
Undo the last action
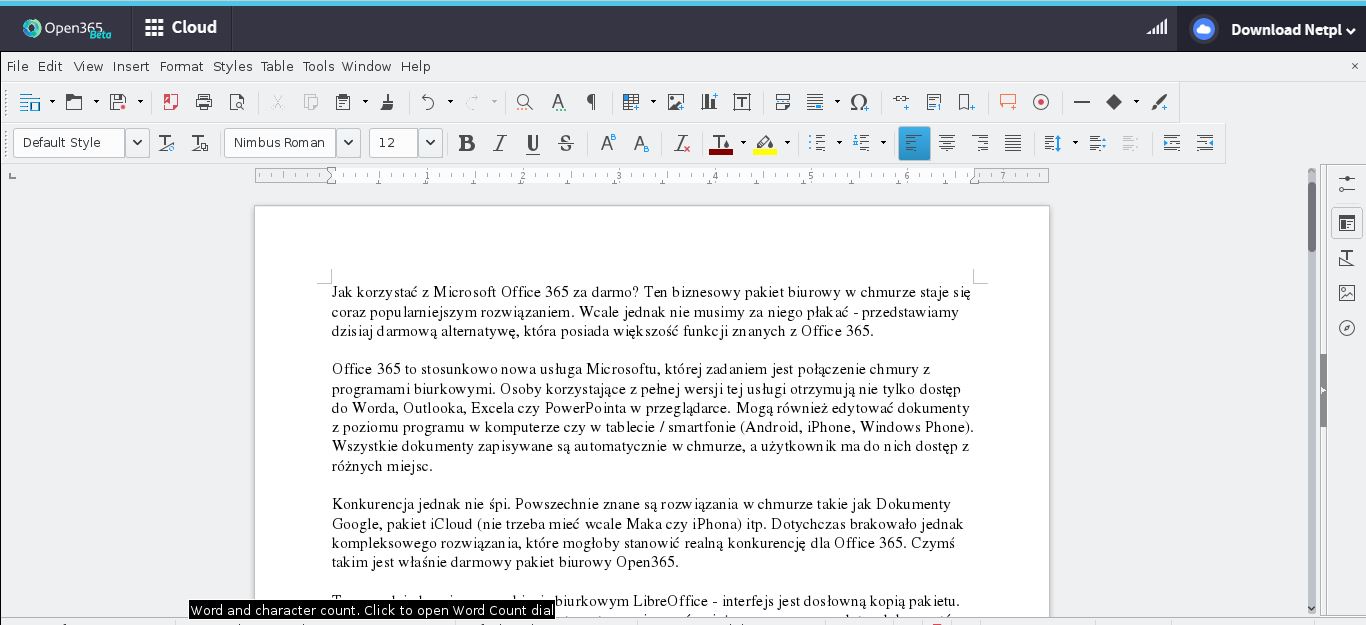point(428,102)
